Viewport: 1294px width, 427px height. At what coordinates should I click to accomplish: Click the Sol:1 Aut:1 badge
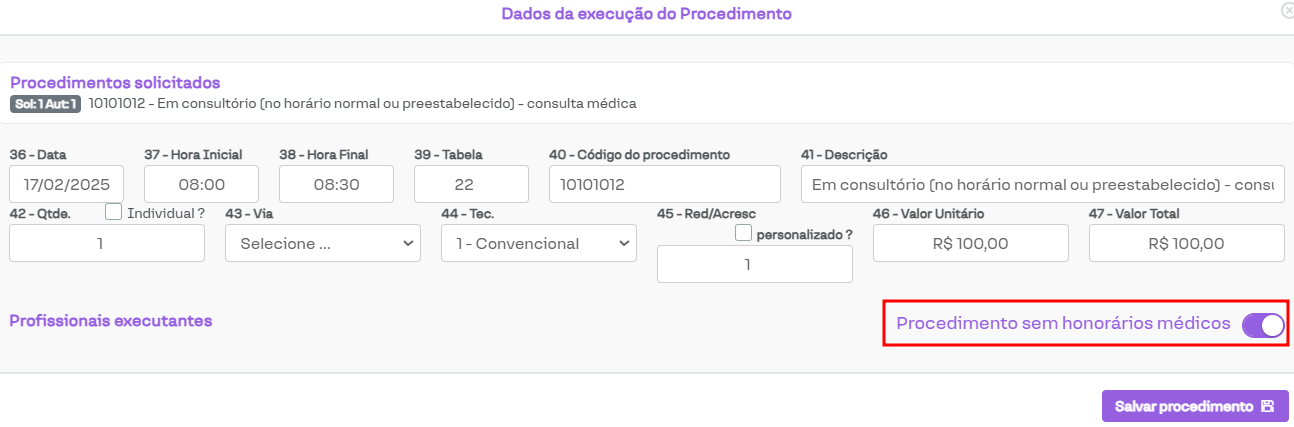click(x=45, y=104)
